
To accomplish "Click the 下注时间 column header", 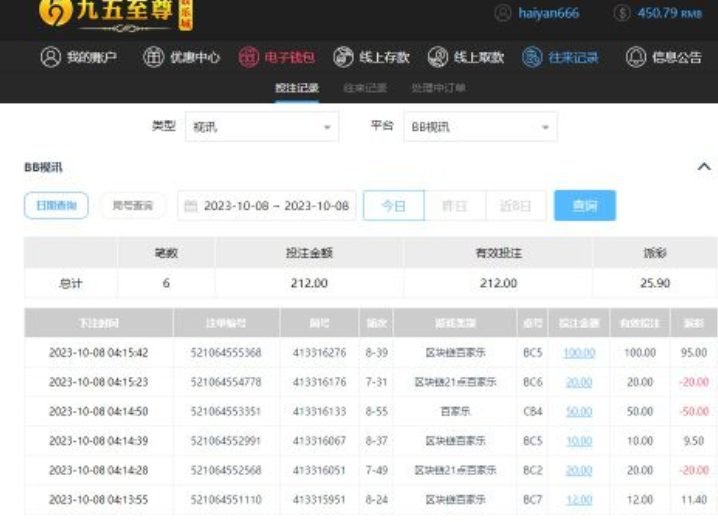I will pyautogui.click(x=98, y=323).
